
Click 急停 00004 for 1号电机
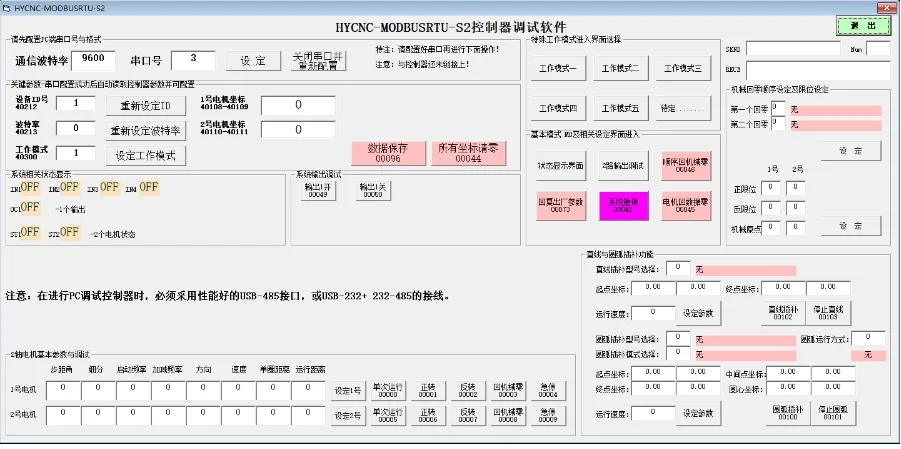[x=548, y=391]
